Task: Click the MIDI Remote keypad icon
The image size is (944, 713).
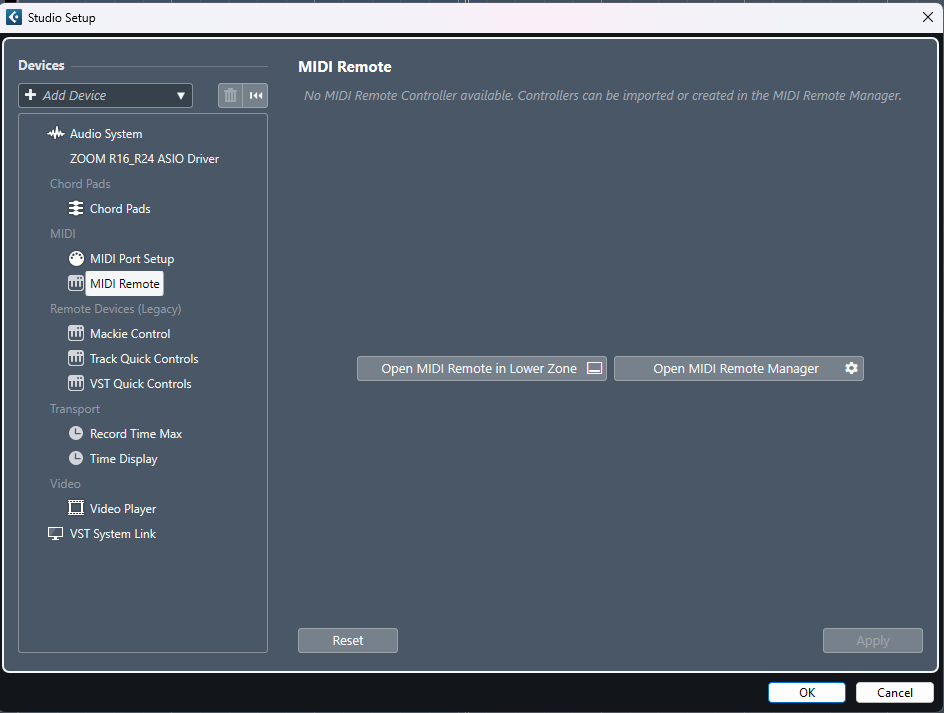Action: tap(76, 283)
